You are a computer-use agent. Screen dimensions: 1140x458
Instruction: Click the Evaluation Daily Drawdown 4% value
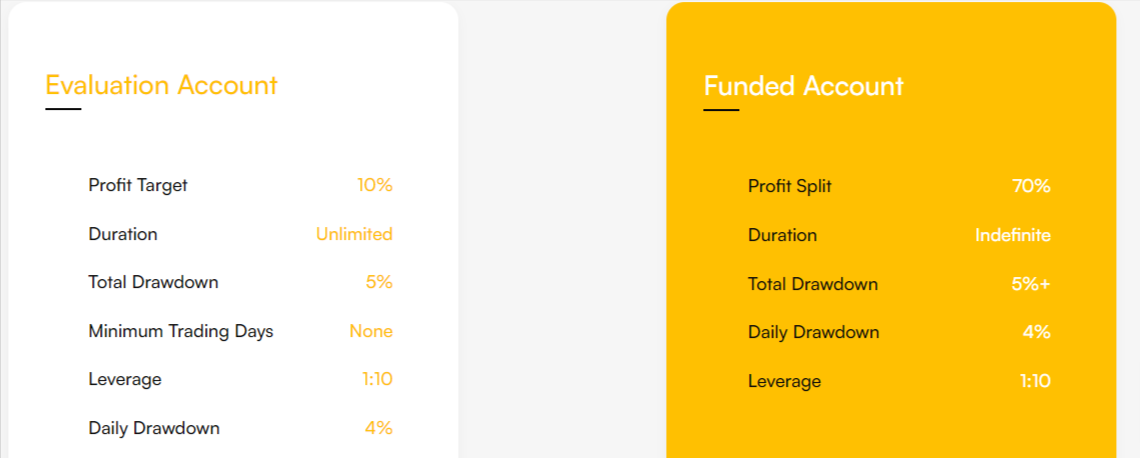pyautogui.click(x=379, y=428)
